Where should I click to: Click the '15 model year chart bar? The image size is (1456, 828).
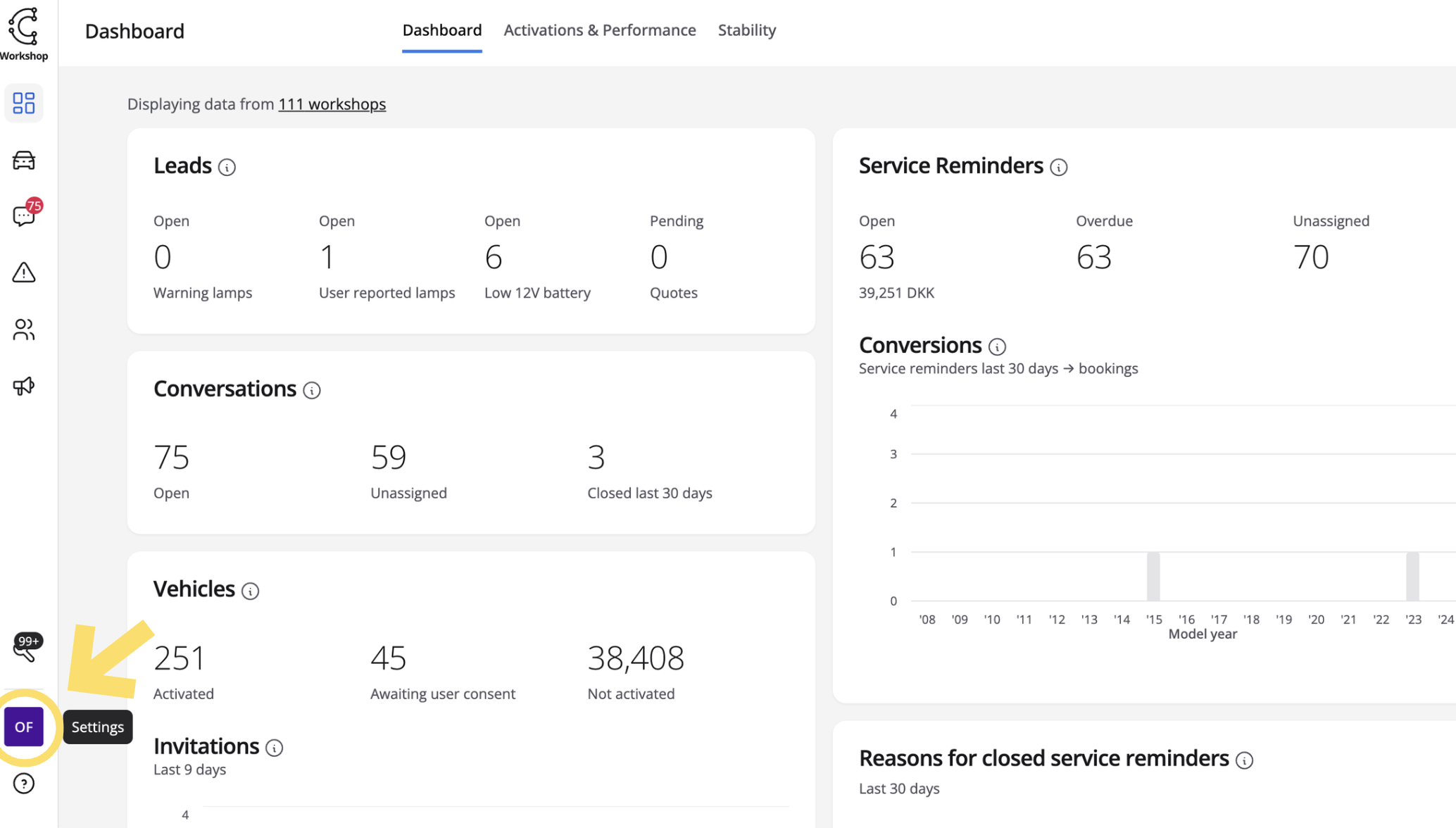coord(1153,576)
